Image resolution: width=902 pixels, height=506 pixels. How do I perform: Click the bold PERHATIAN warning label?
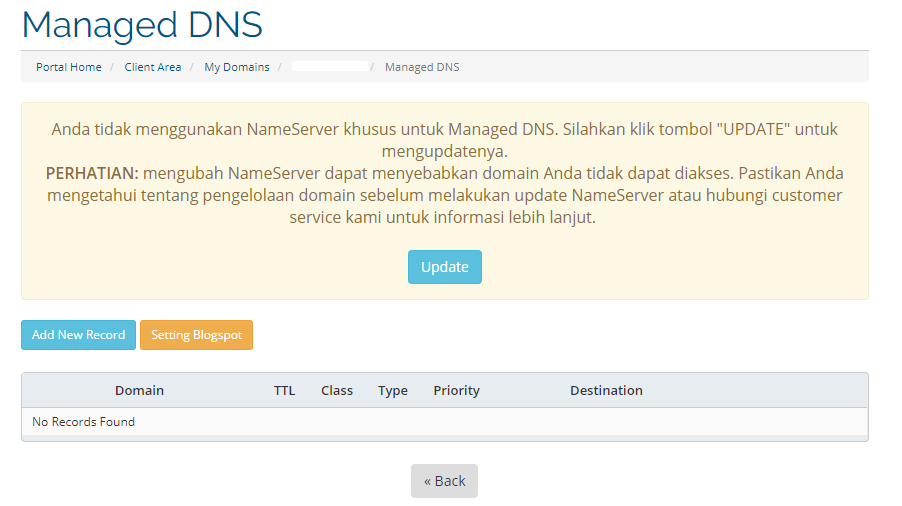(91, 173)
